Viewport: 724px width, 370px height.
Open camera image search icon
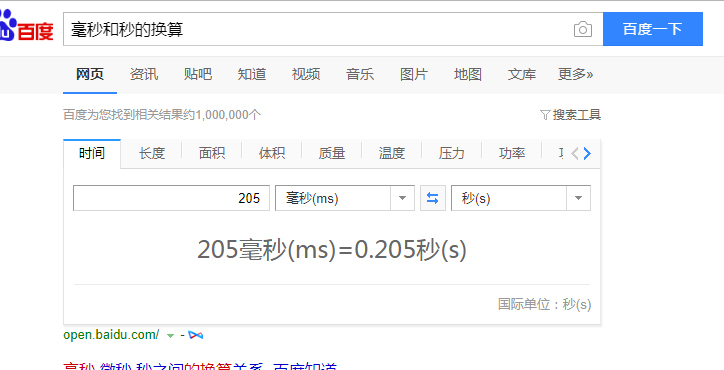[x=583, y=30]
